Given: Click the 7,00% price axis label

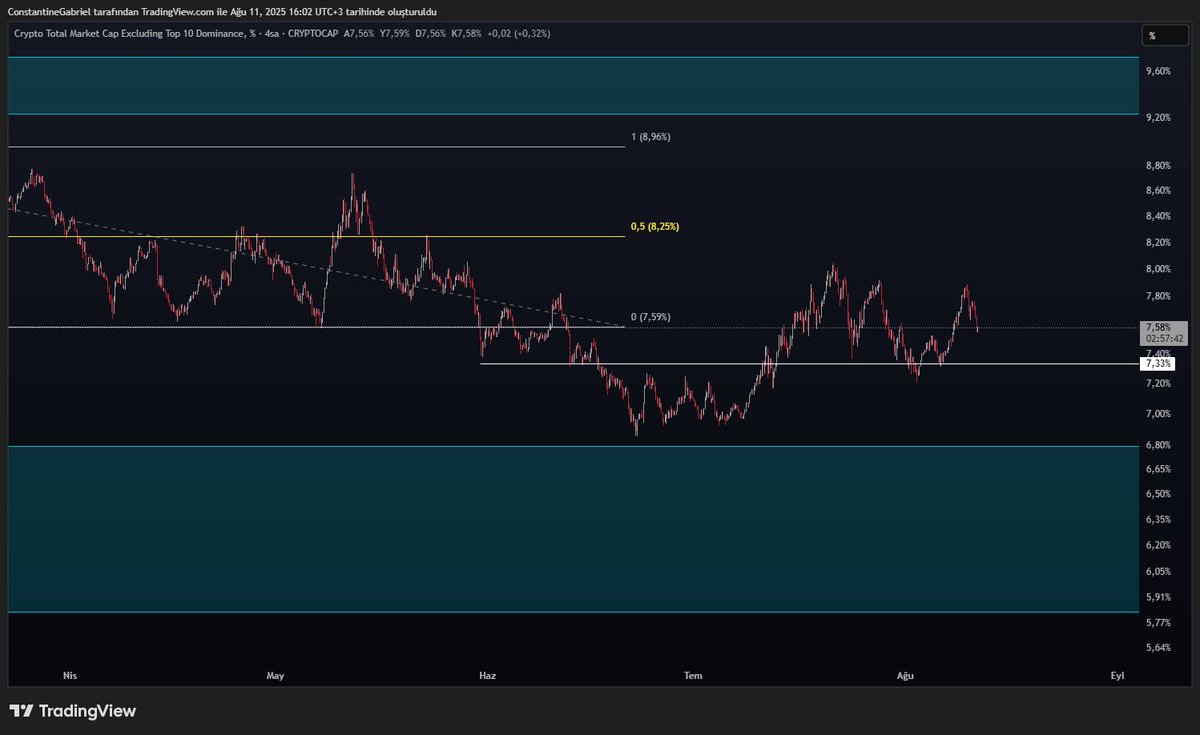Looking at the screenshot, I should [1158, 414].
